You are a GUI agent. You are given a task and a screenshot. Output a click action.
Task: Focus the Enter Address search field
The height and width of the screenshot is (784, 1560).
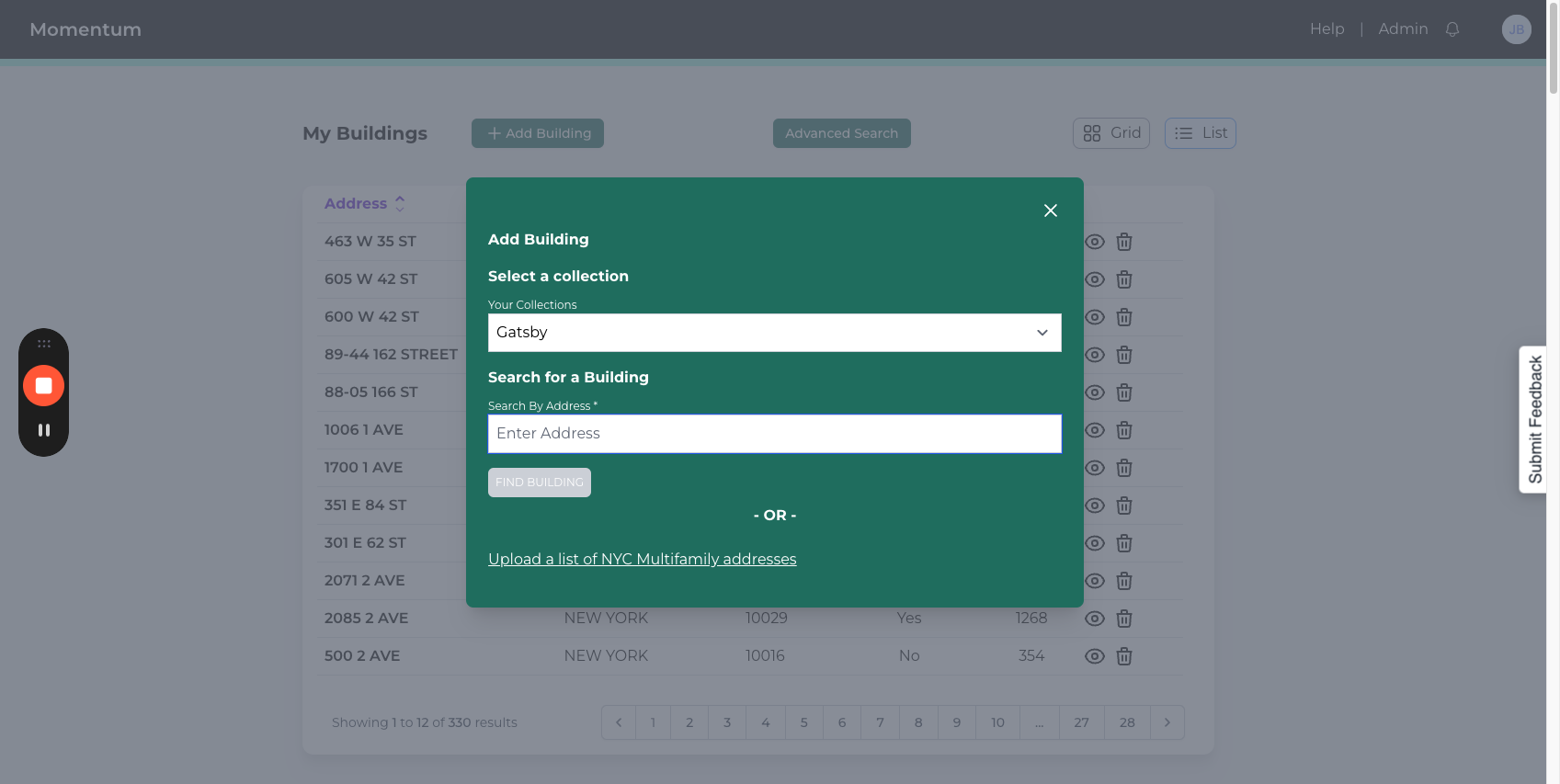coord(774,434)
